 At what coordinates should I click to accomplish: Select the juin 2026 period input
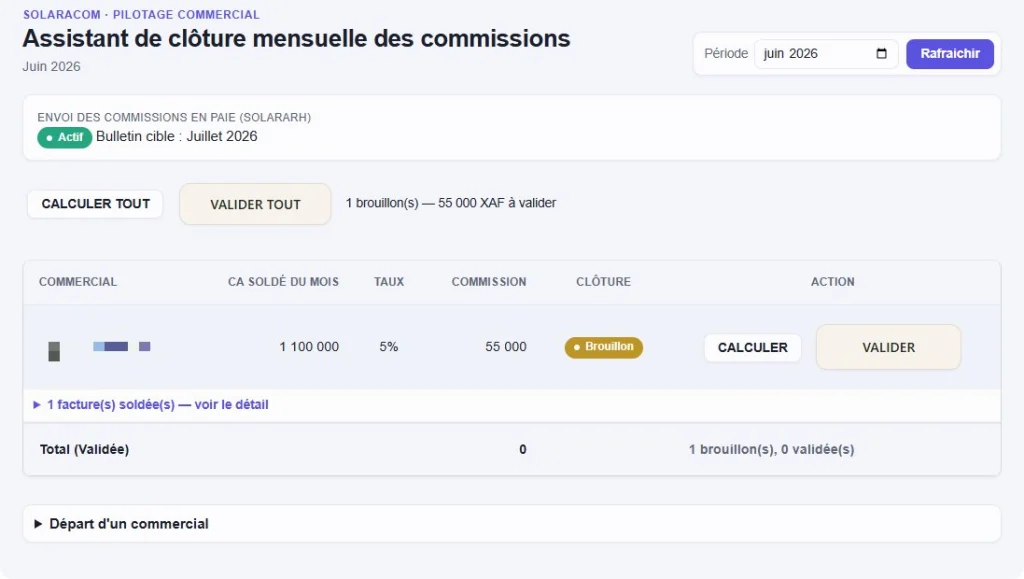coord(826,54)
